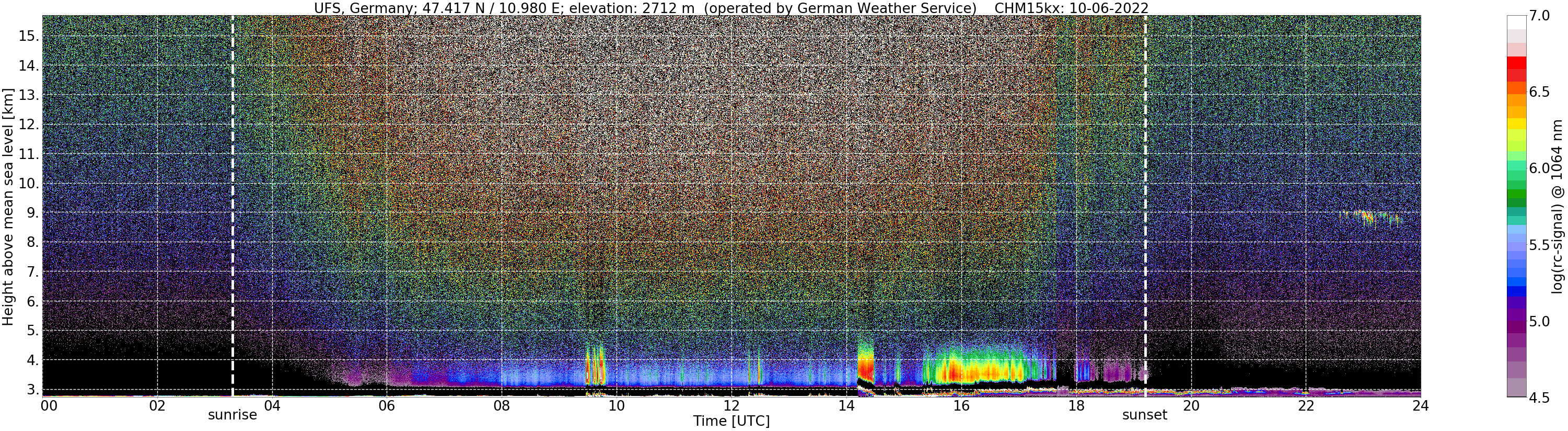Image resolution: width=1568 pixels, height=431 pixels.
Task: Click the '20' time tick label
Action: [x=1191, y=406]
